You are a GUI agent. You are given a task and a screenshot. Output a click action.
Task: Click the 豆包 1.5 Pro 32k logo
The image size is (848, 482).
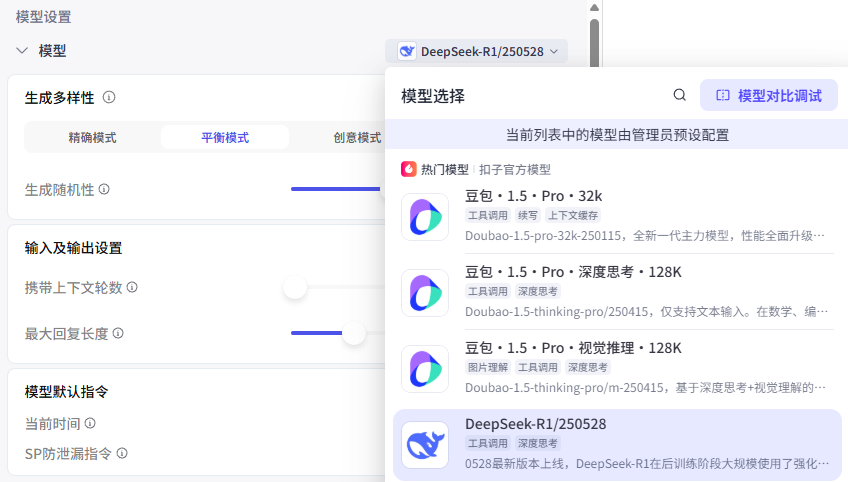[x=425, y=217]
